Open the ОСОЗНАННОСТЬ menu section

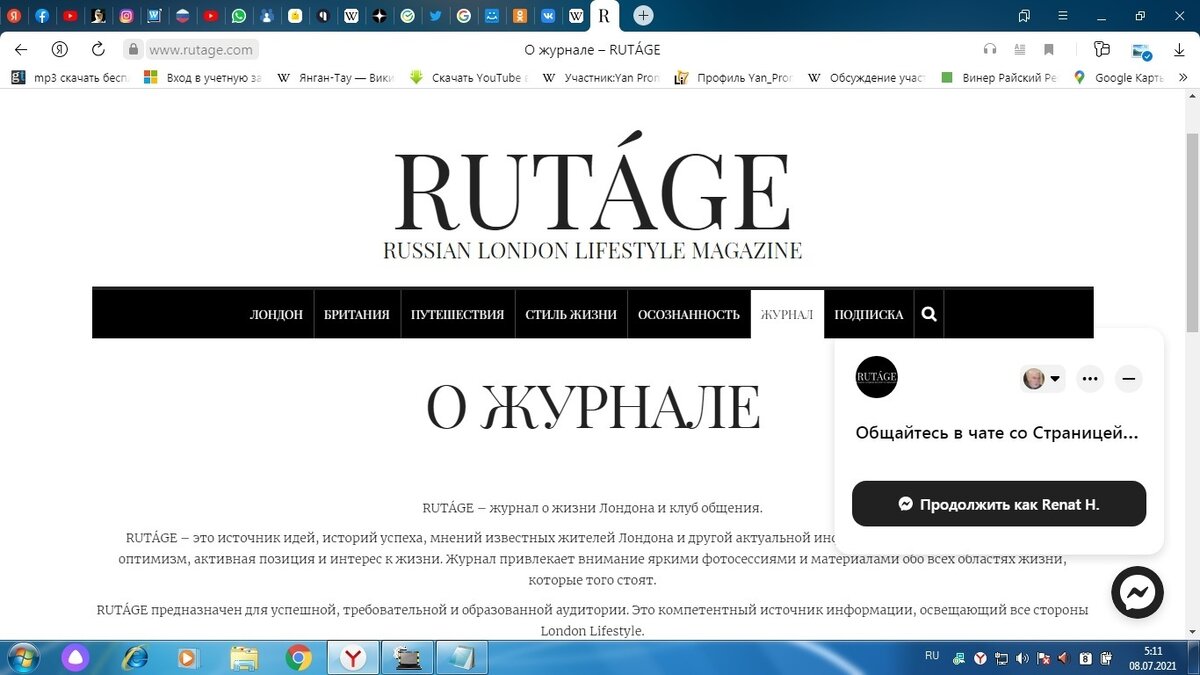[x=689, y=314]
